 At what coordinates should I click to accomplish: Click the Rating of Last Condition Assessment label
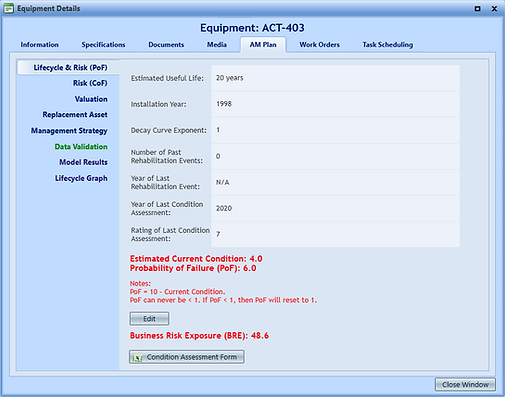pyautogui.click(x=170, y=234)
